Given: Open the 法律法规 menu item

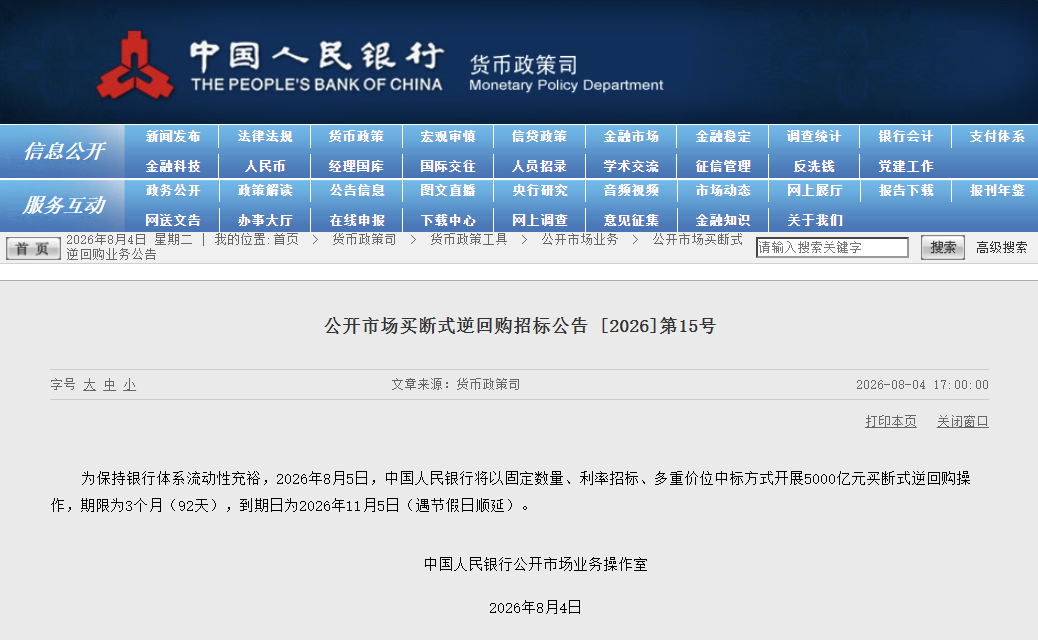Looking at the screenshot, I should (x=265, y=136).
